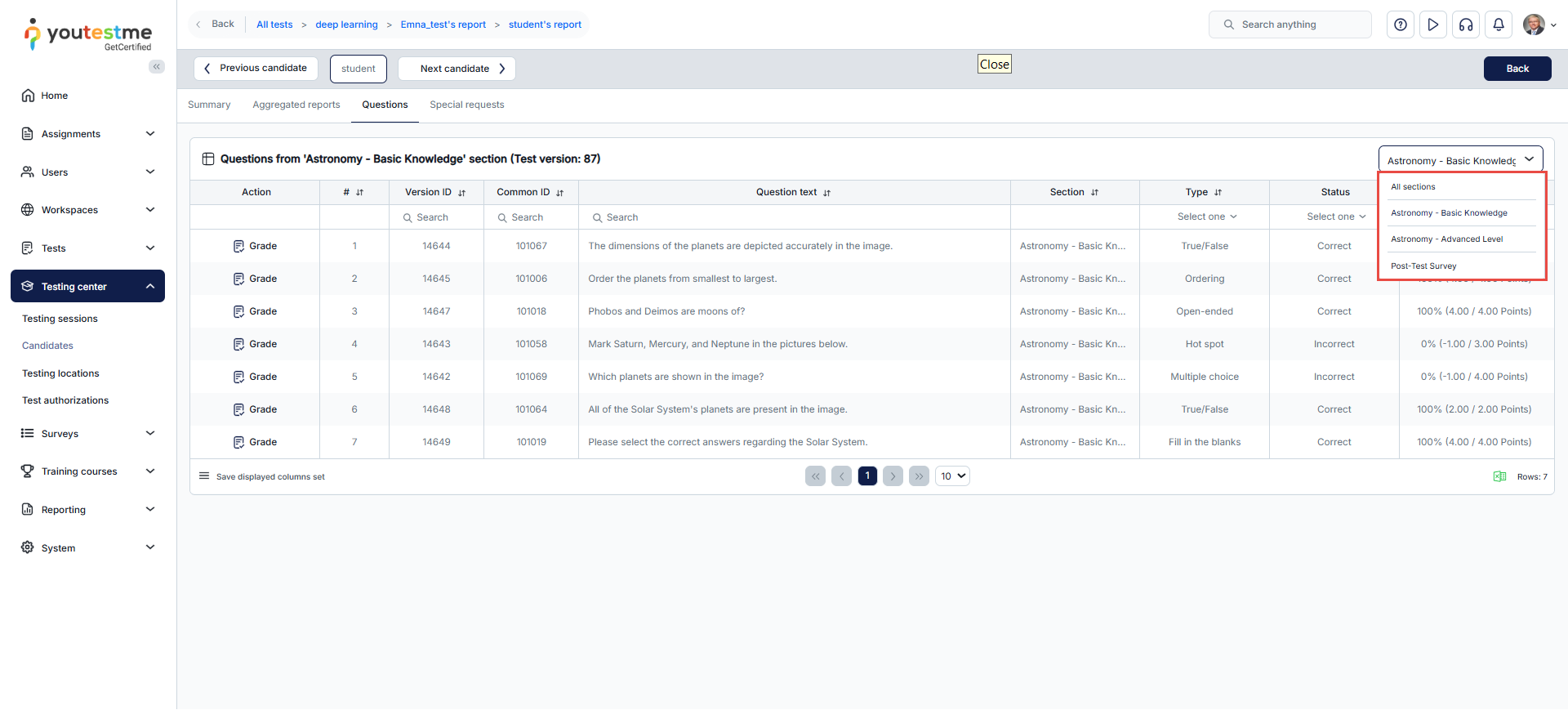Open the video tutorials play icon
Viewport: 1568px width, 710px height.
[x=1432, y=25]
